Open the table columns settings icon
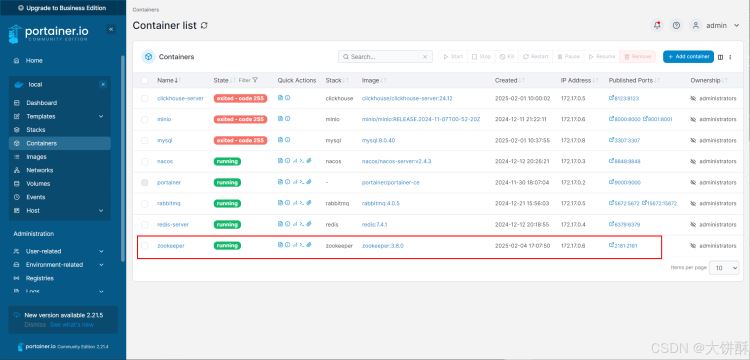Screen dimensions: 750x360 pos(720,57)
